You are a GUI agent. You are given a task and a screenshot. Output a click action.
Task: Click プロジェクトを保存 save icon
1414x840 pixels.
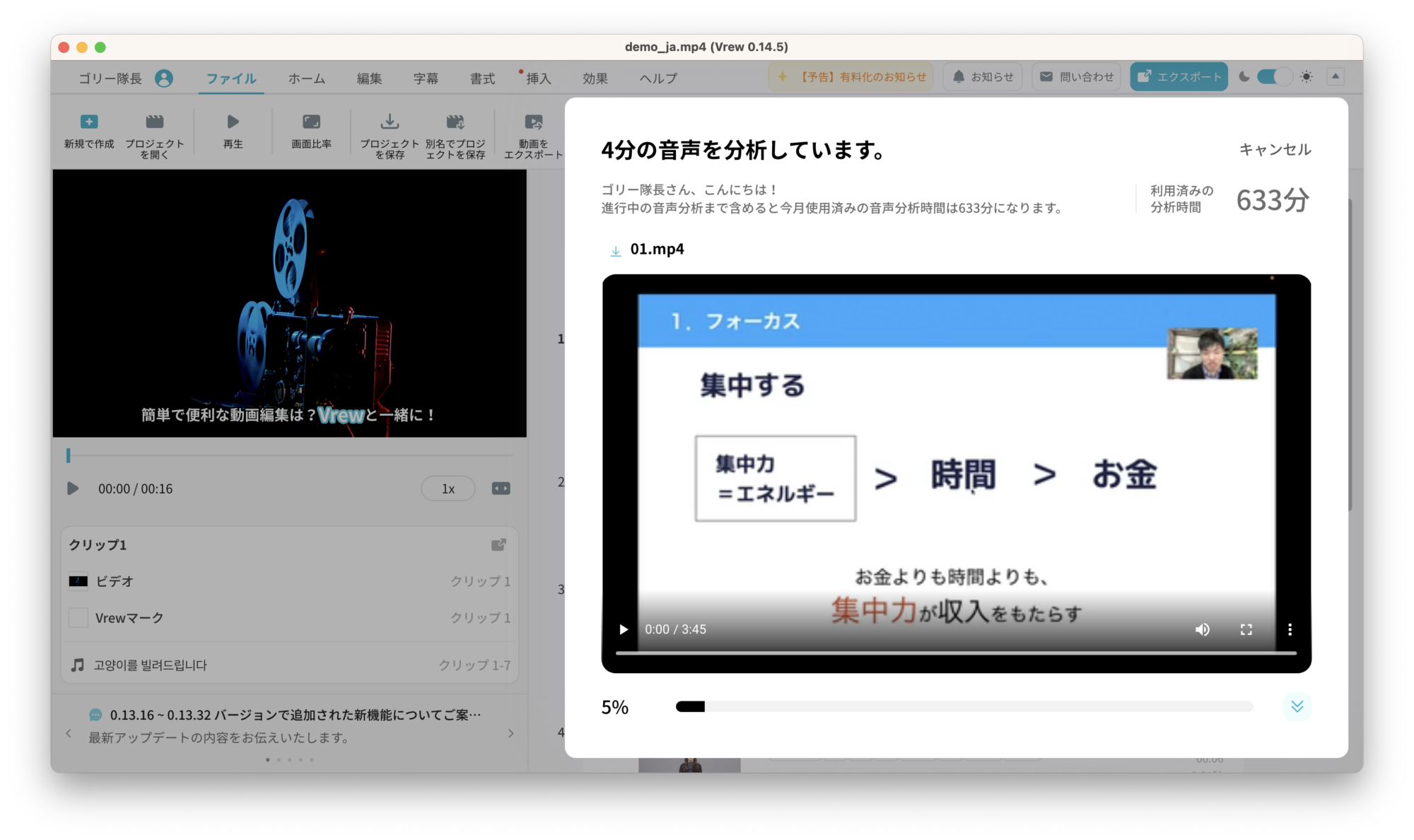click(390, 122)
